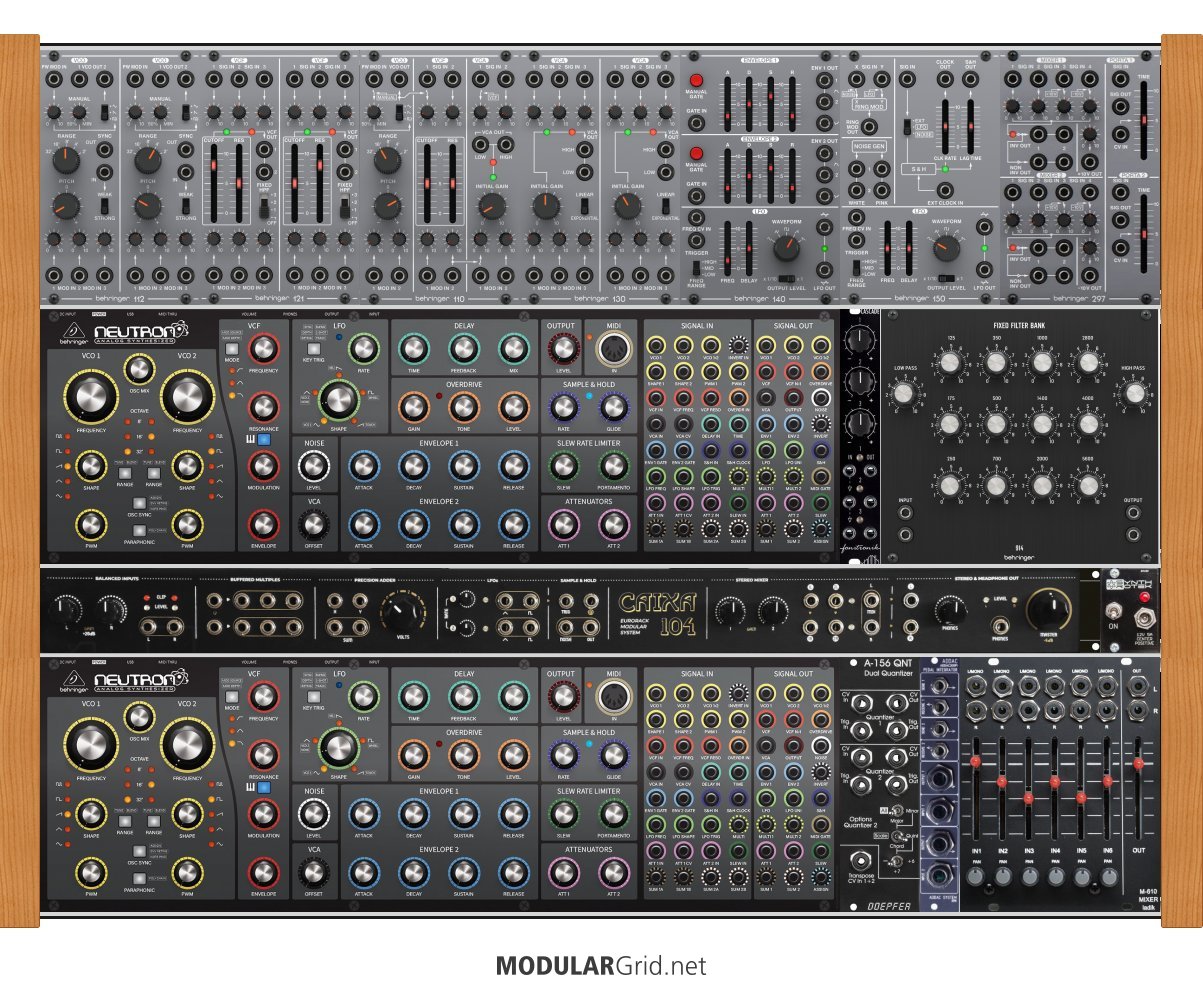Click the Noise Gen Pink output 1 jack
Image resolution: width=1203 pixels, height=987 pixels.
click(x=882, y=169)
